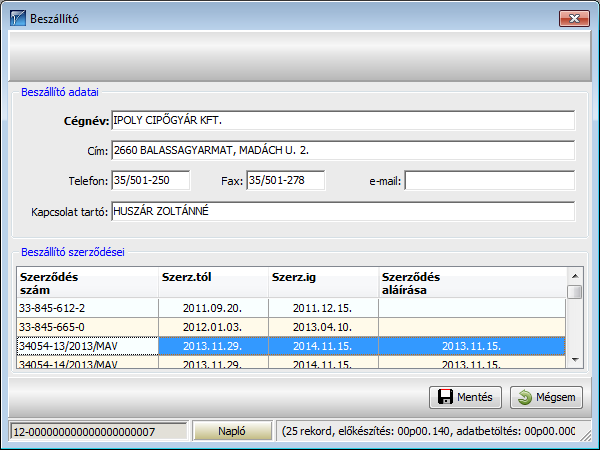Click the contracts list scroll up arrow
Screen dimensions: 600x450
[575, 276]
